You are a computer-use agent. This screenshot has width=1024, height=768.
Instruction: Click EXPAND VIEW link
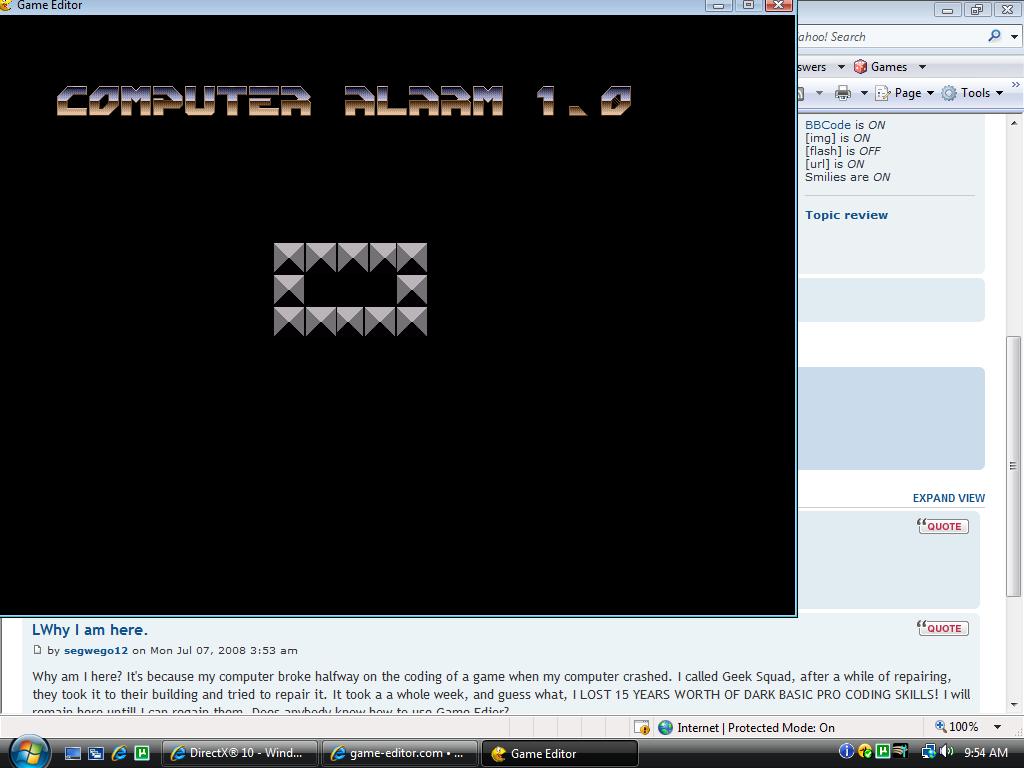pos(948,498)
